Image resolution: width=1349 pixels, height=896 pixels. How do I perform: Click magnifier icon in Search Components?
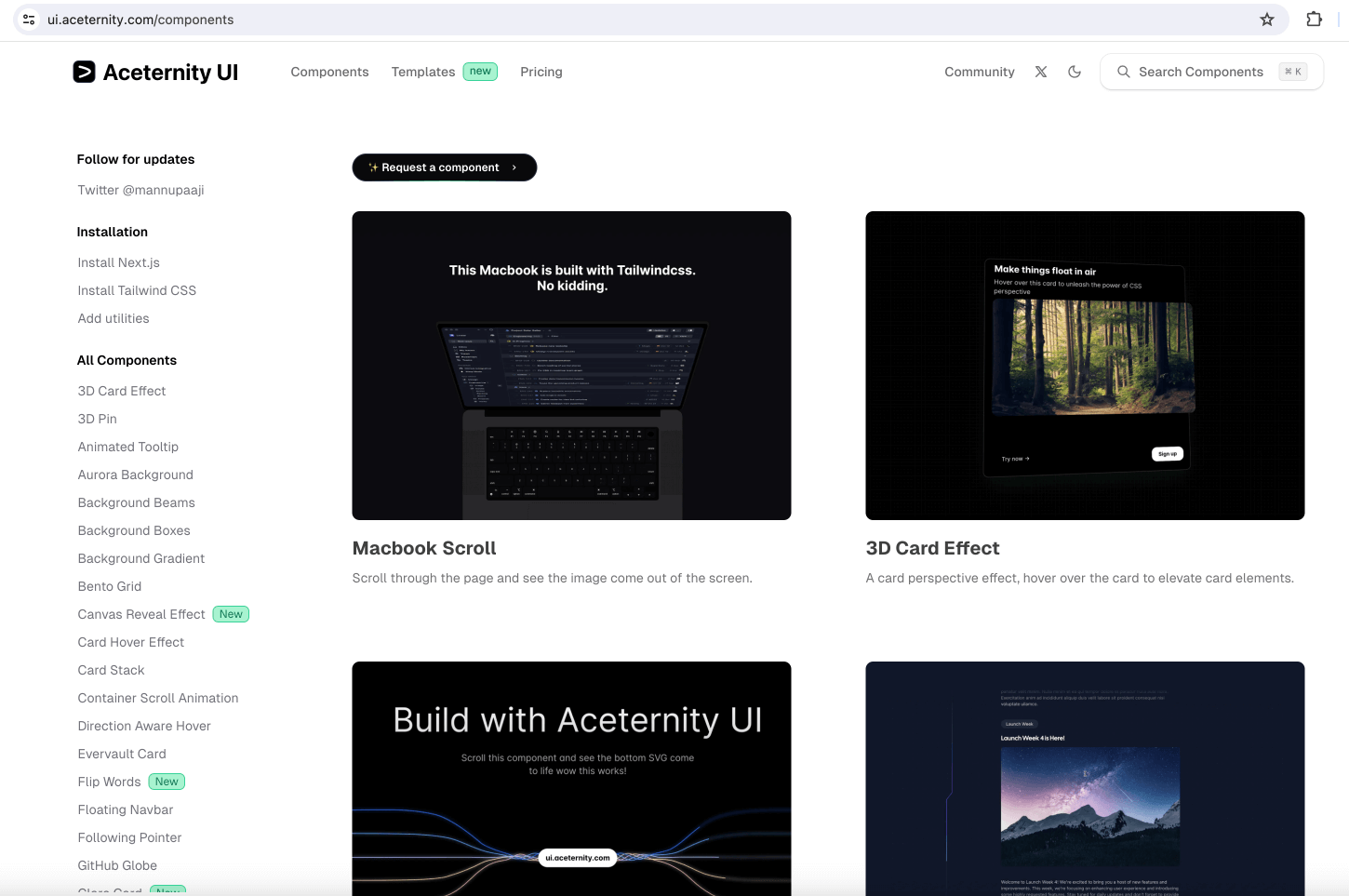pos(1123,72)
